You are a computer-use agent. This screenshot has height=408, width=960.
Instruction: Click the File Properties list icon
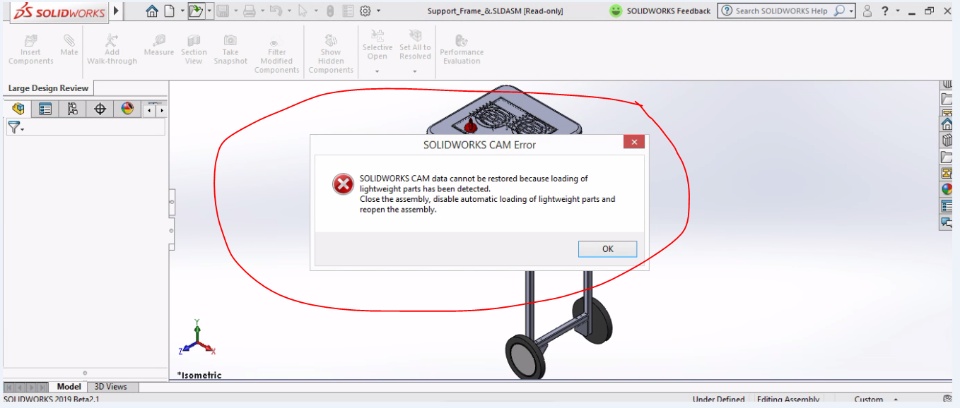tap(348, 10)
